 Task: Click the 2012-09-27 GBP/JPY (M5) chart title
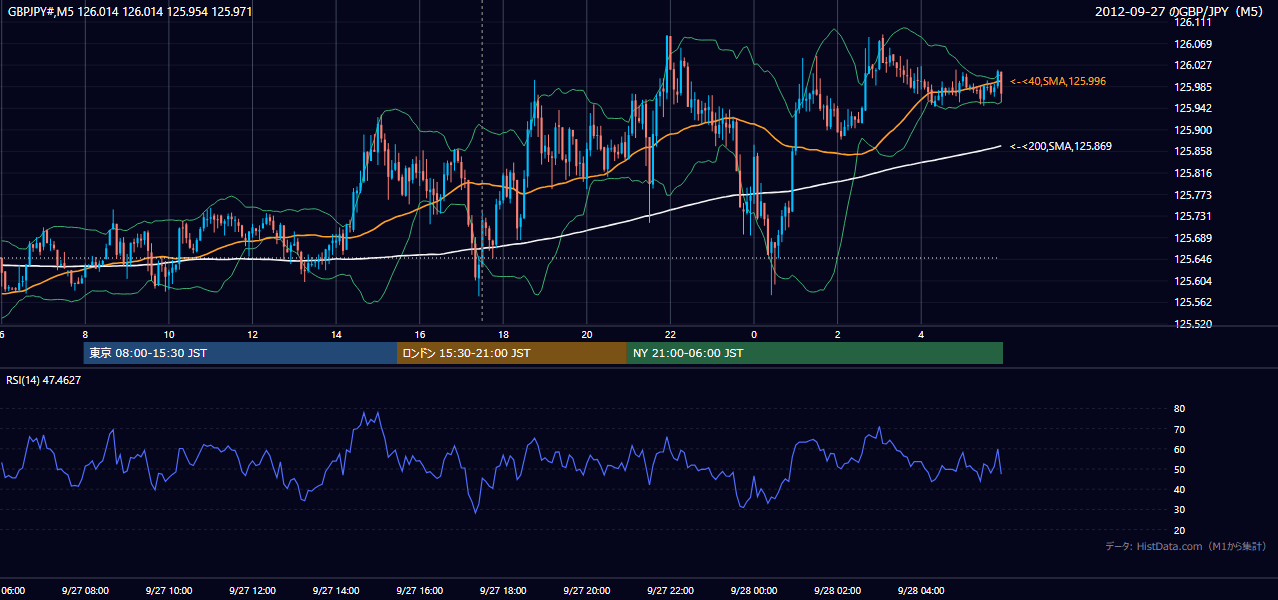[x=1181, y=11]
